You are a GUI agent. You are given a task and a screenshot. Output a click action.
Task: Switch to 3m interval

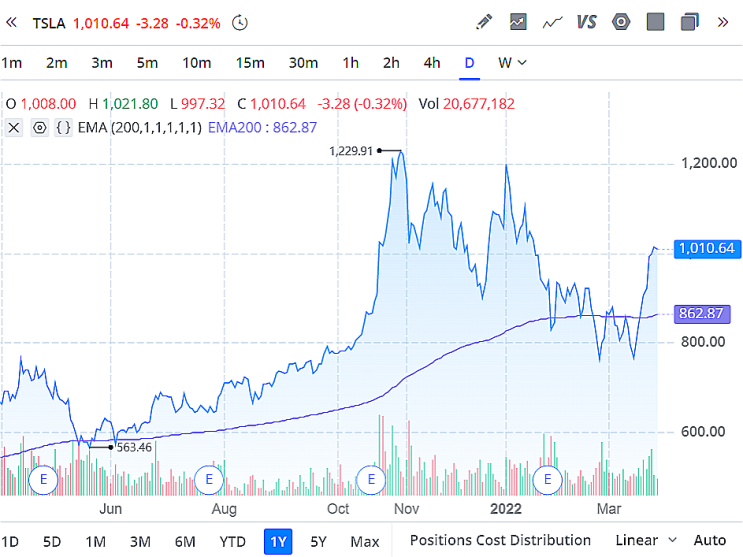pyautogui.click(x=102, y=63)
